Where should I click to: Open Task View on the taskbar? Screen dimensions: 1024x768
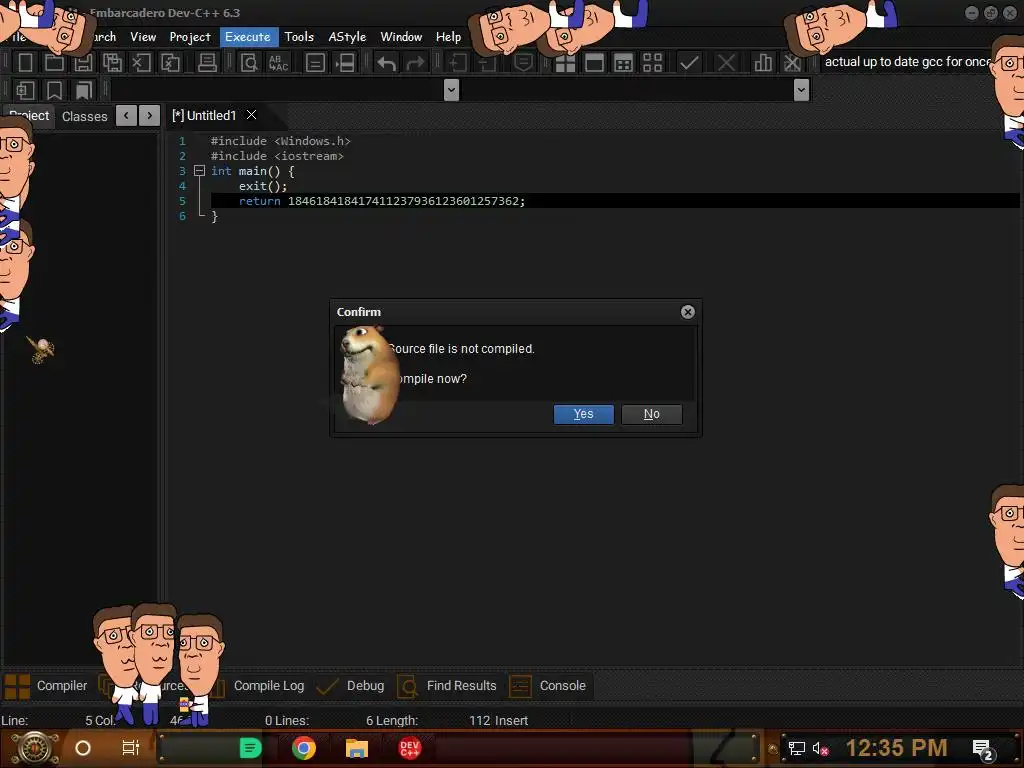click(131, 748)
